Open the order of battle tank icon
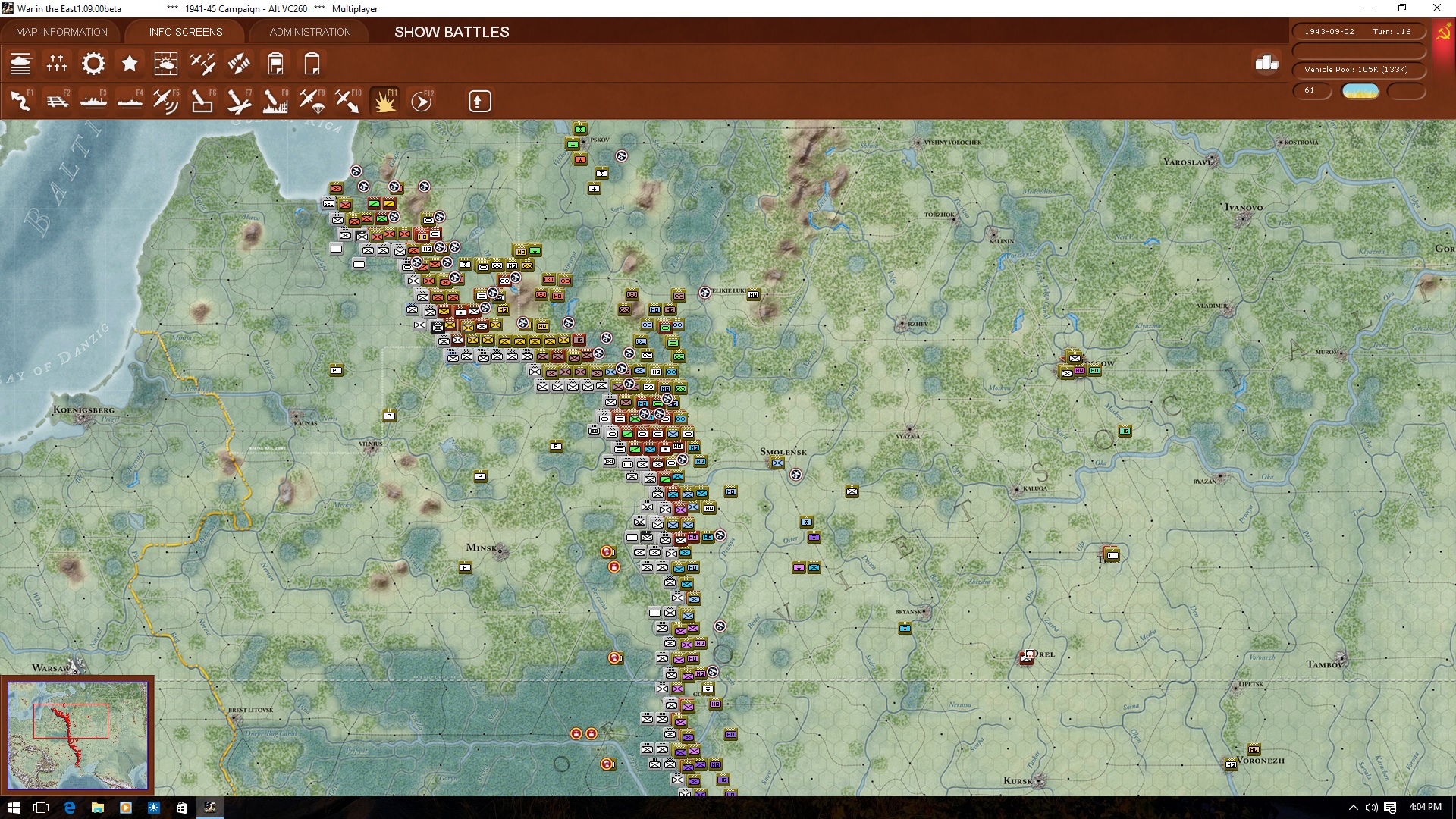The height and width of the screenshot is (819, 1456). coord(20,64)
